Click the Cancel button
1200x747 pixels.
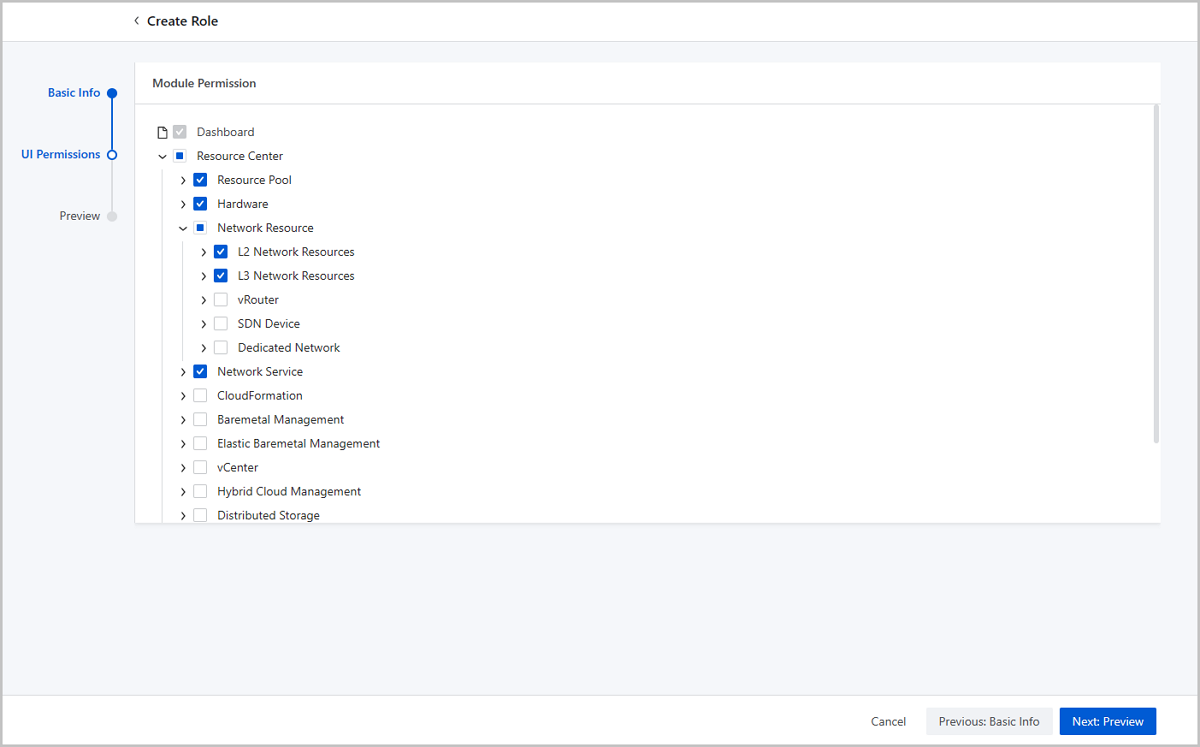point(888,721)
